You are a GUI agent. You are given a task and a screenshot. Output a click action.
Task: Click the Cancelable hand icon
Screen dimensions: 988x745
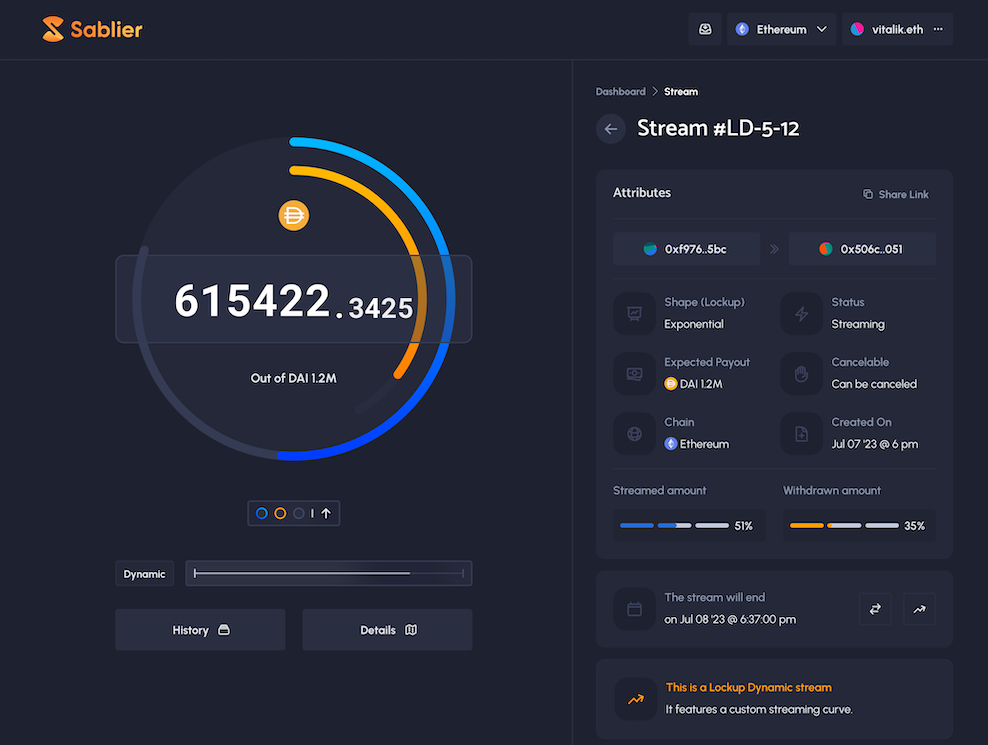pos(801,374)
